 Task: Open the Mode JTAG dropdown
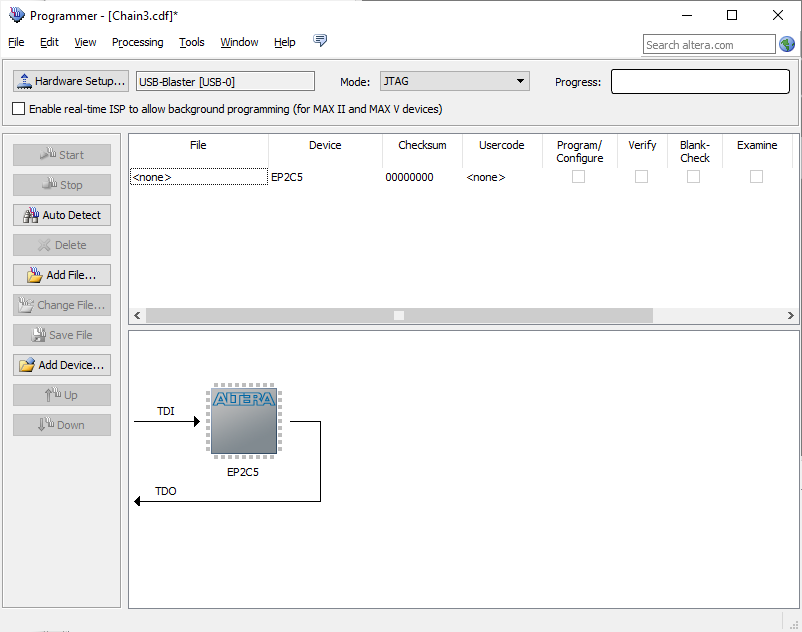click(454, 81)
